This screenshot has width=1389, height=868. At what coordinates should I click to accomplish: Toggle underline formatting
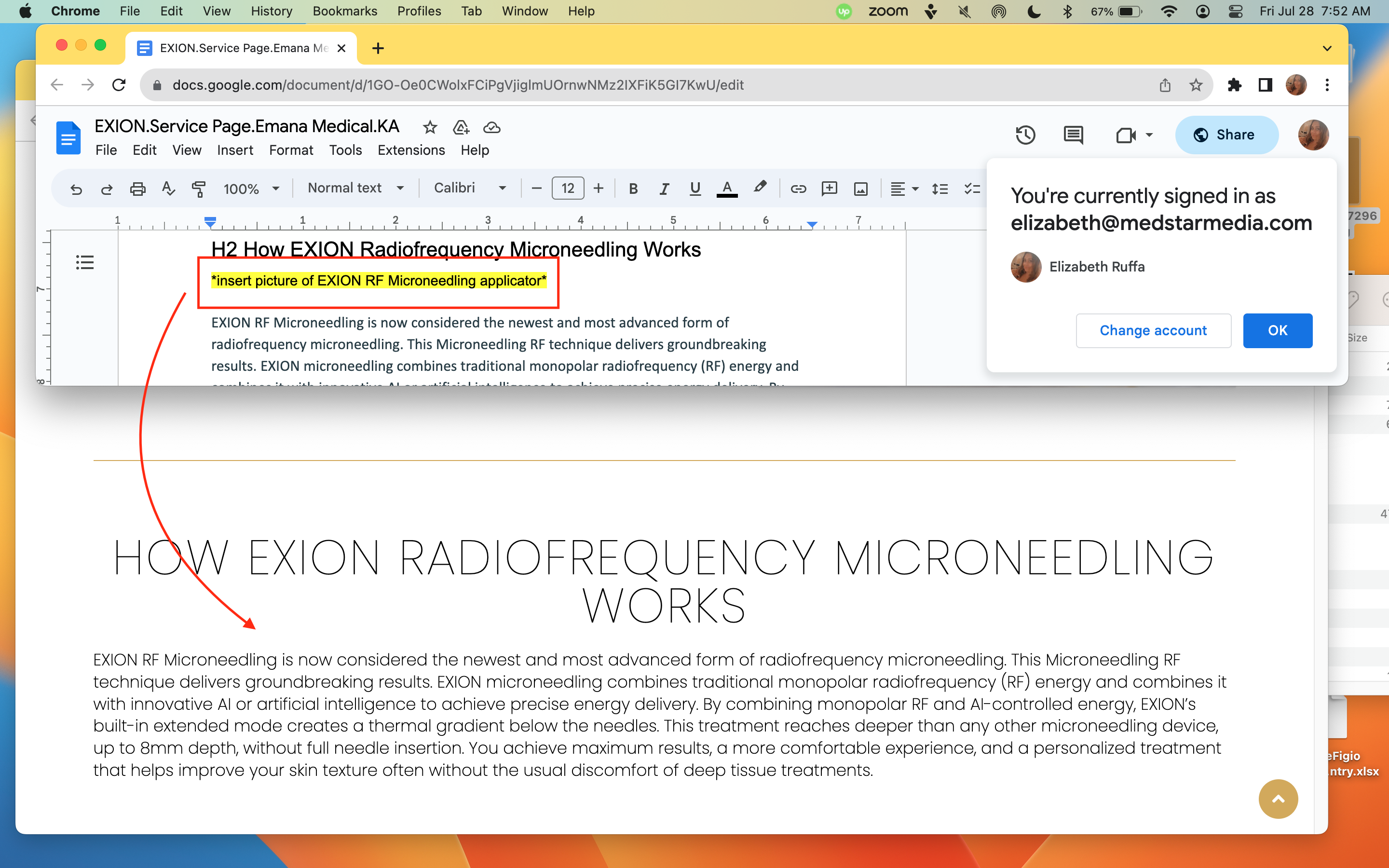point(695,188)
